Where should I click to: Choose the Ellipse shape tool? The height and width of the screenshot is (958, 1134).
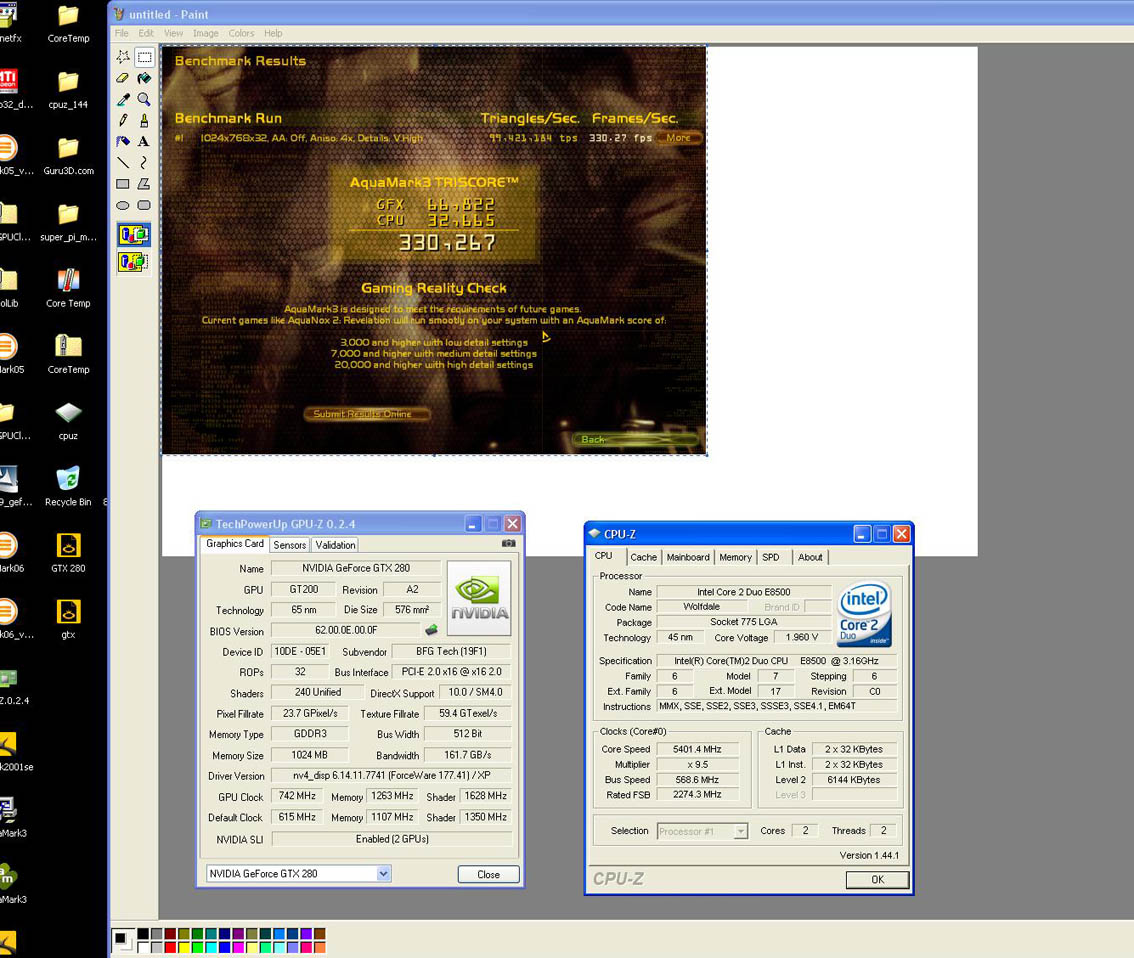coord(123,205)
